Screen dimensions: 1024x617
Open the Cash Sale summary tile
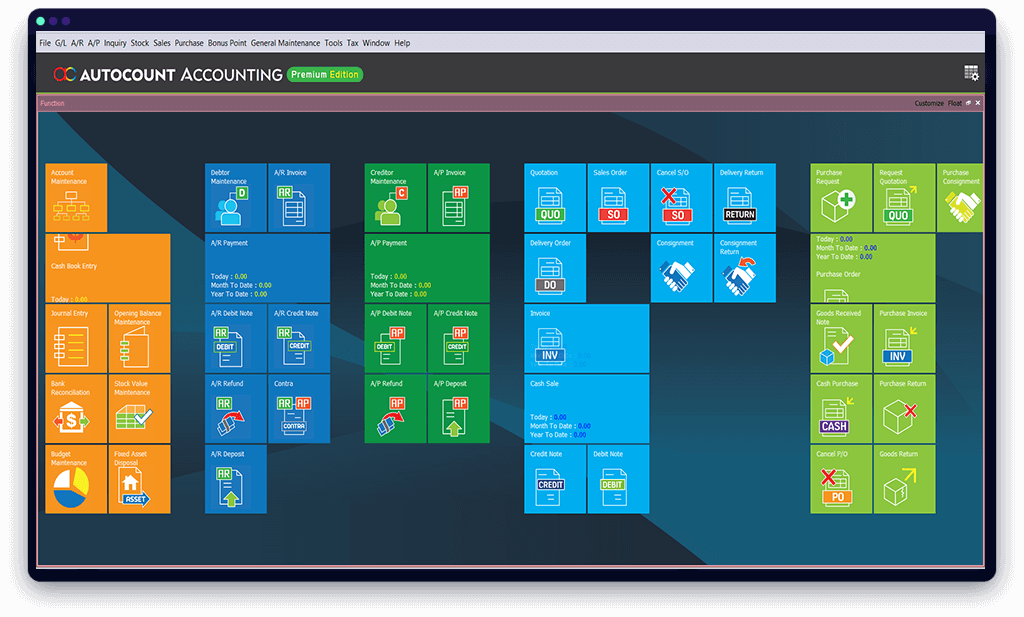point(587,408)
